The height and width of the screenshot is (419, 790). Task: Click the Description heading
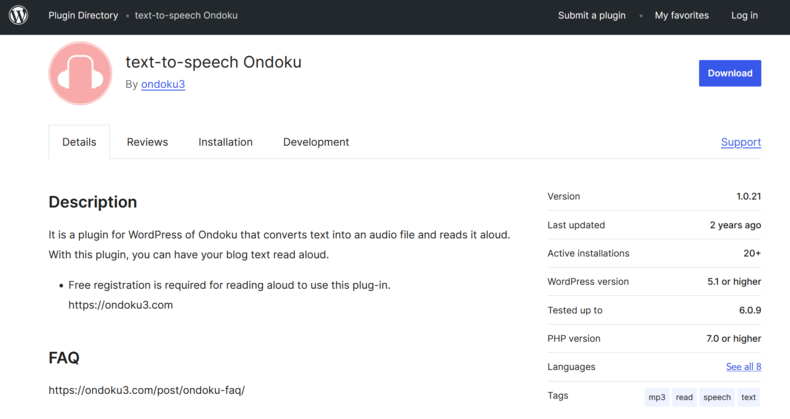(x=93, y=202)
